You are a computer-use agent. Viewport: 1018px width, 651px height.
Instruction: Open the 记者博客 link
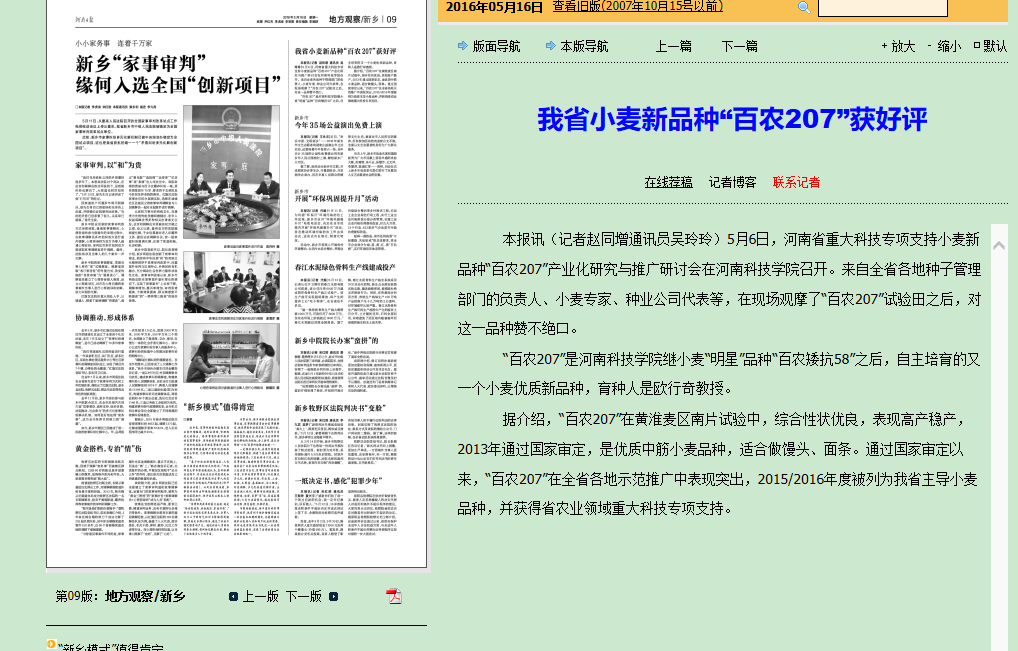(732, 182)
